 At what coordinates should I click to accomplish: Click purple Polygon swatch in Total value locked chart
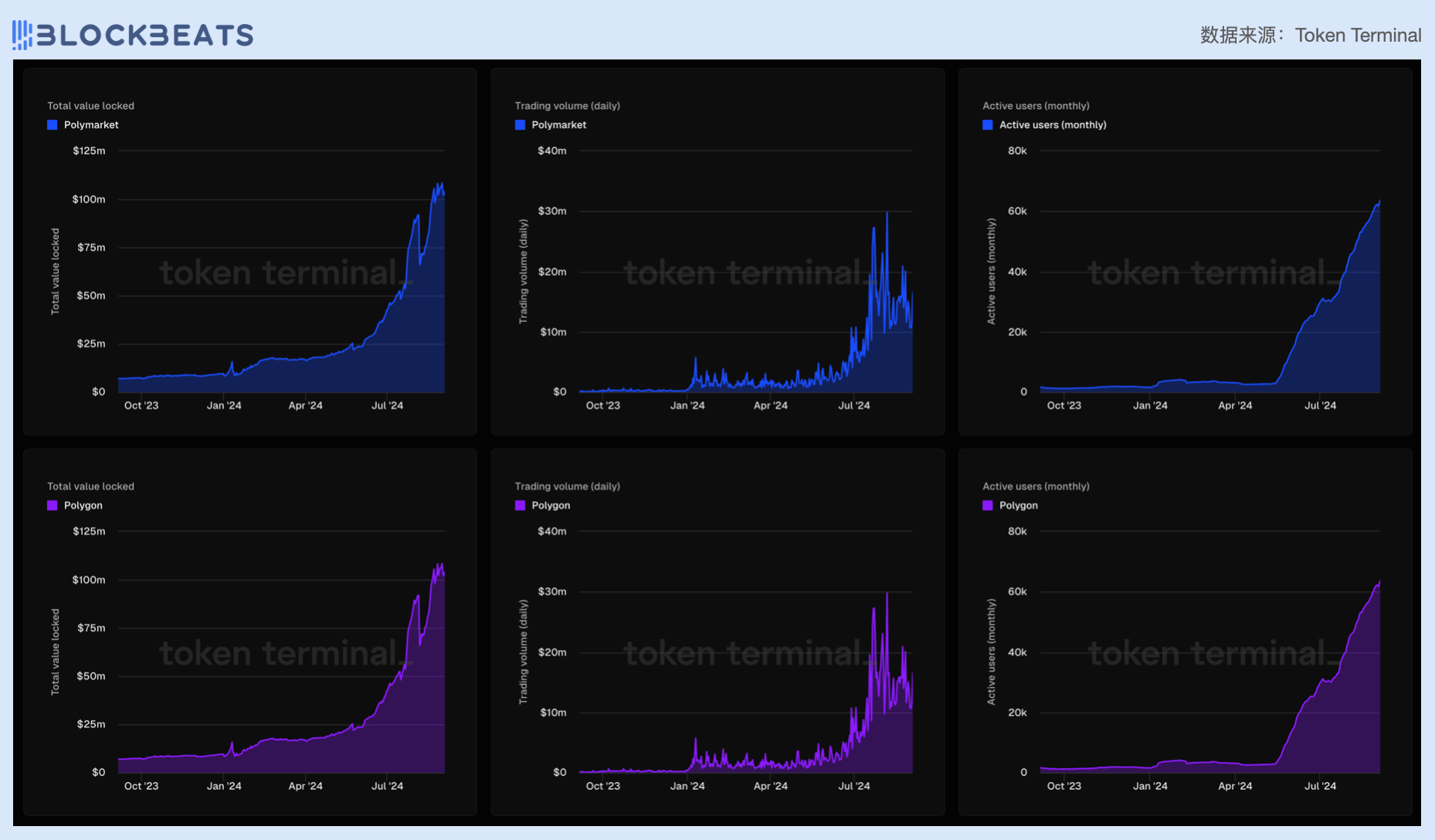pyautogui.click(x=53, y=506)
